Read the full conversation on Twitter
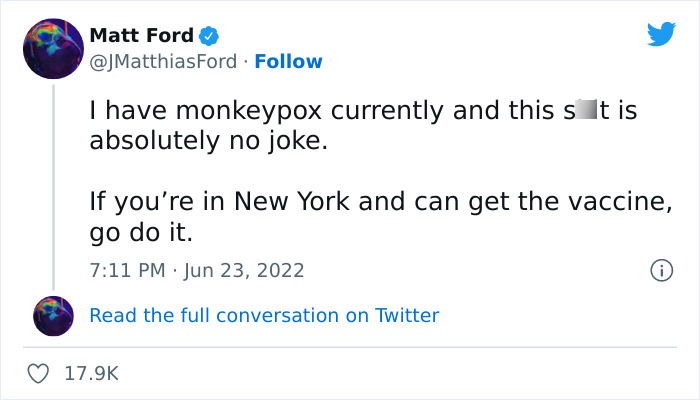The height and width of the screenshot is (400, 700). [x=264, y=315]
